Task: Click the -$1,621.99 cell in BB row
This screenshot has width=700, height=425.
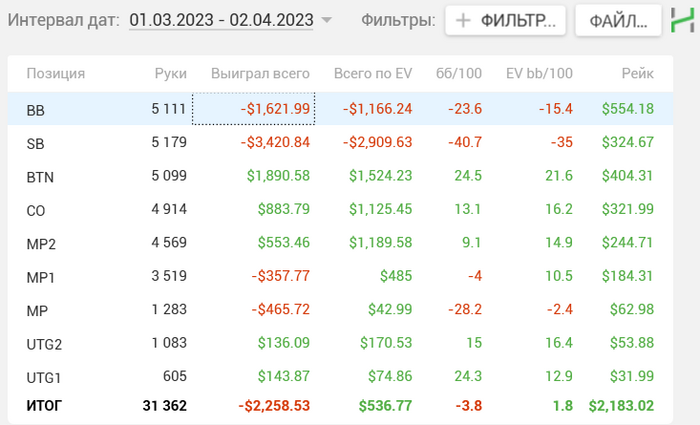Action: coord(253,109)
